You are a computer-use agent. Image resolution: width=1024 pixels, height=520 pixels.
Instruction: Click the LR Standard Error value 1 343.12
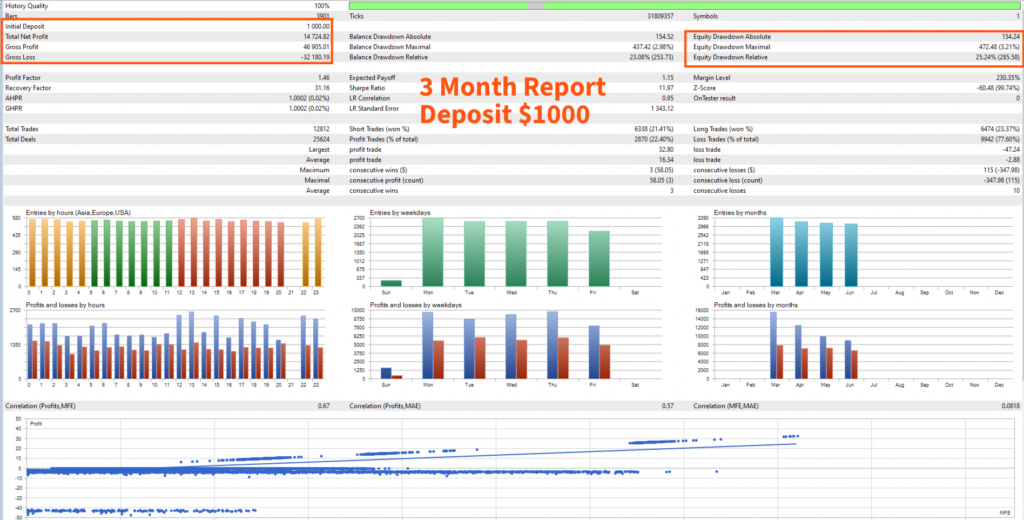pos(663,108)
